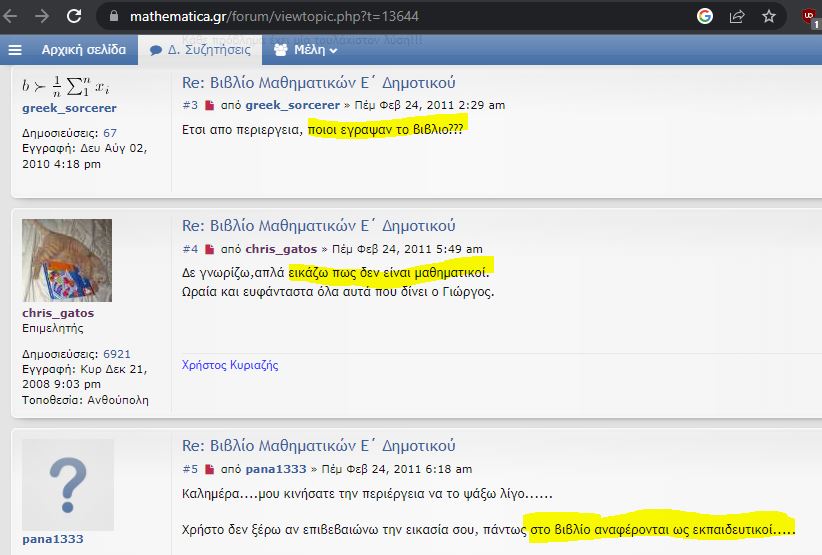This screenshot has height=555, width=822.
Task: Click the red post icon of #5
Action: pos(209,469)
